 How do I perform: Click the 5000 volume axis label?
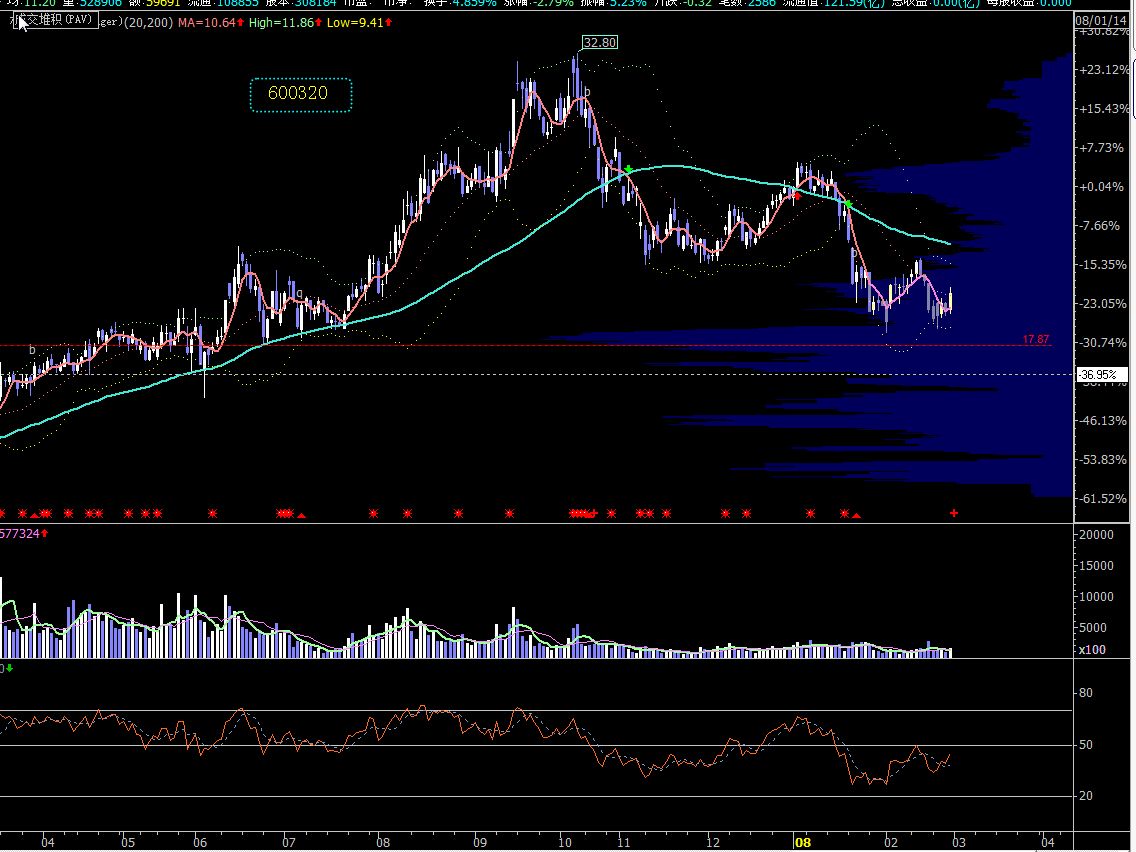(1093, 628)
